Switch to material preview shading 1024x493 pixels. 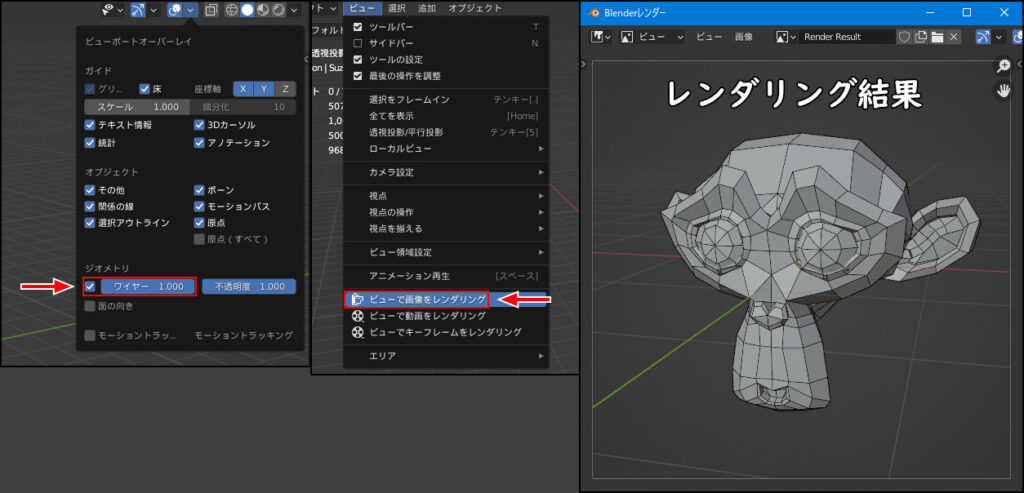(x=263, y=9)
